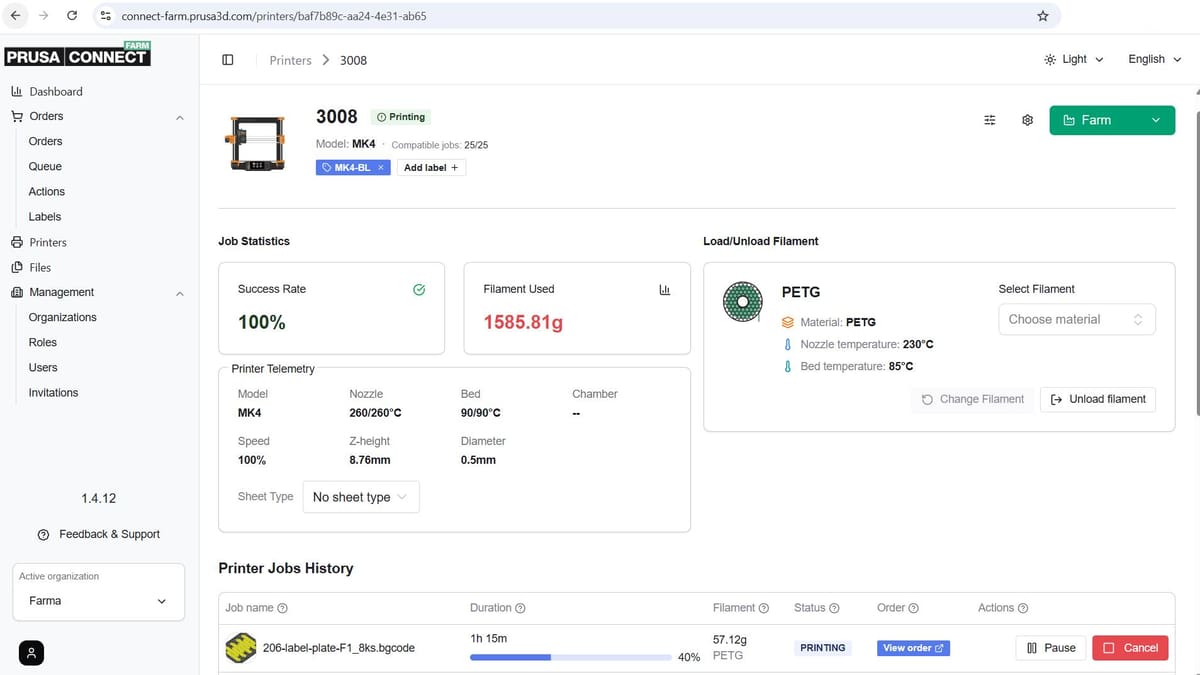Open the Choose material dropdown
Screen dimensions: 1200x675
[x=1076, y=319]
